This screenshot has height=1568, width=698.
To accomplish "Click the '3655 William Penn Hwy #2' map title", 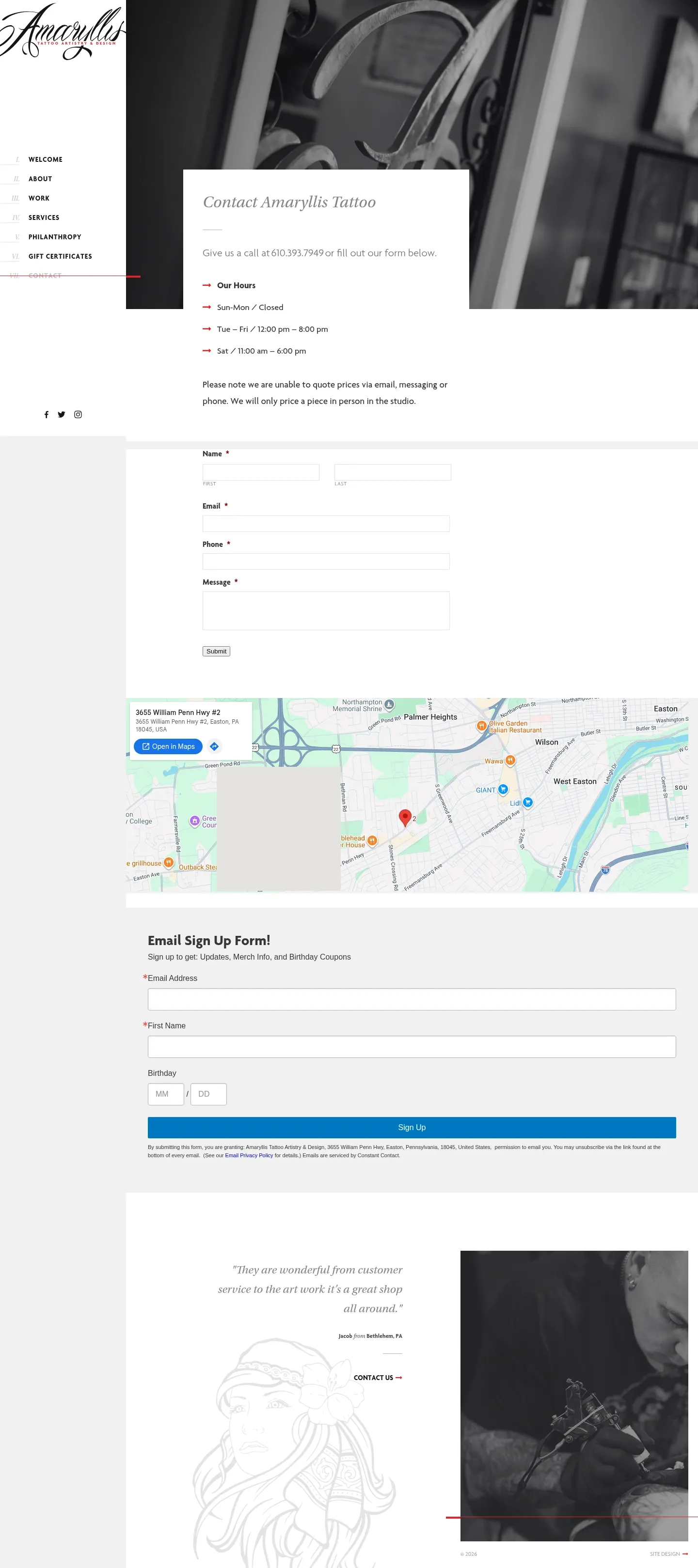I will (178, 712).
